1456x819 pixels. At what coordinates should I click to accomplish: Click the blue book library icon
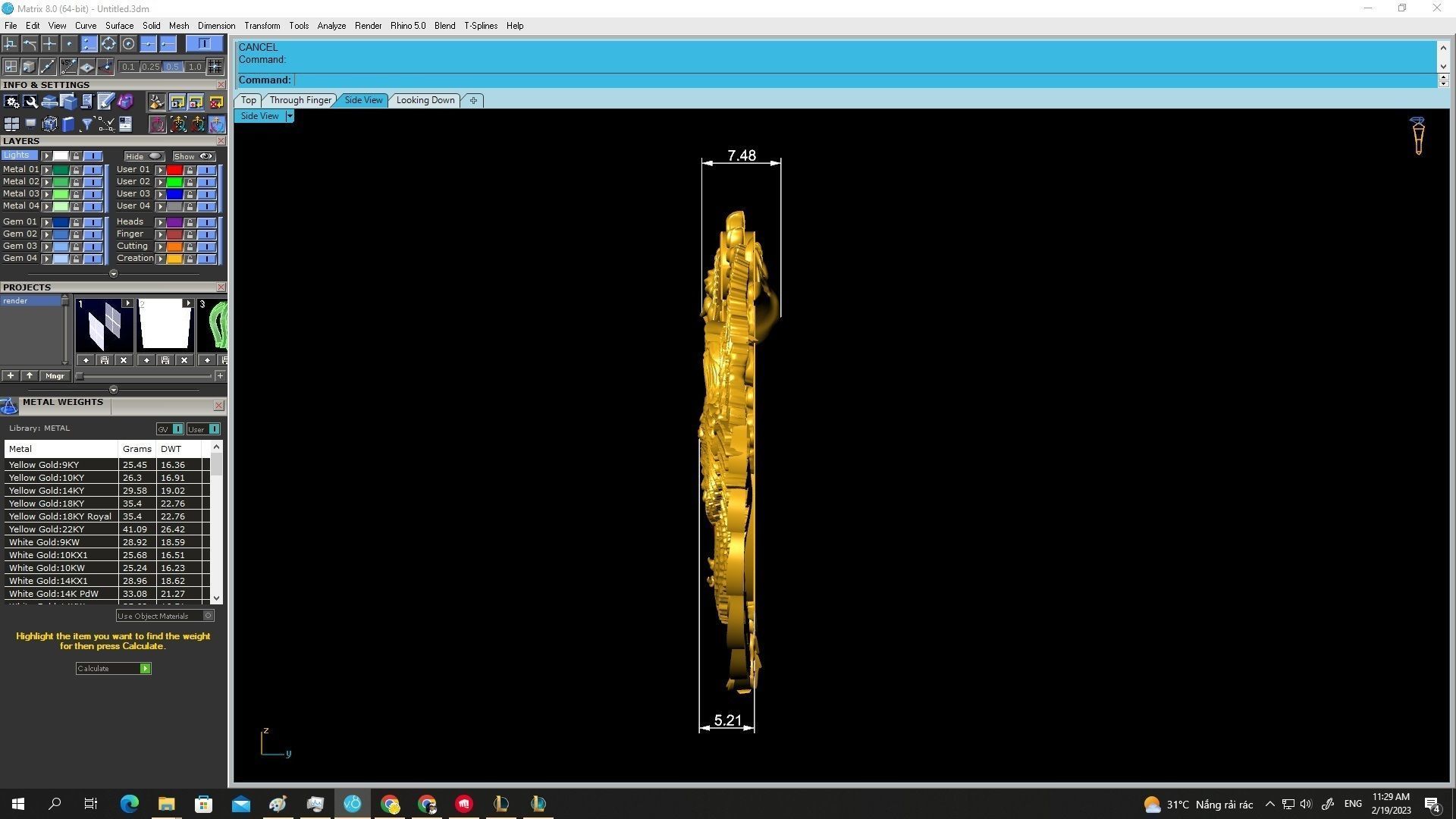(x=68, y=124)
